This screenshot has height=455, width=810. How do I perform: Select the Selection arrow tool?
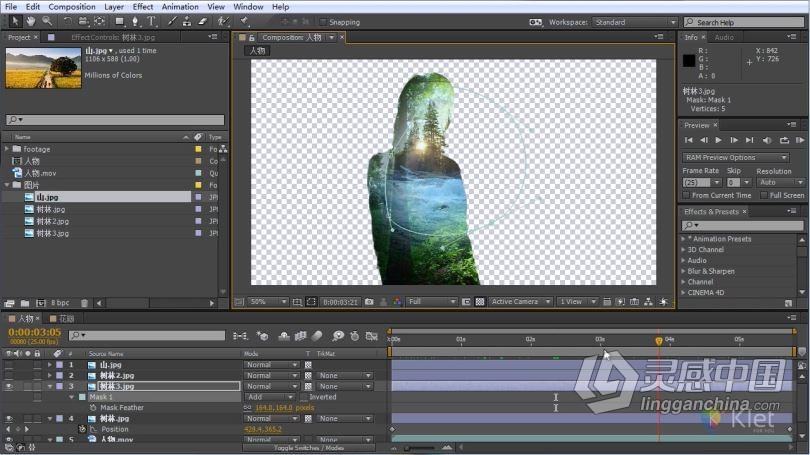14,21
